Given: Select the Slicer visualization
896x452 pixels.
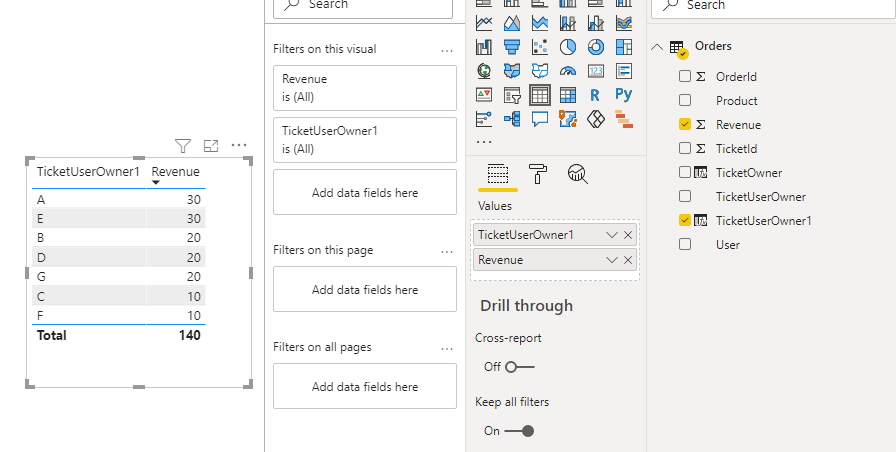Looking at the screenshot, I should point(512,95).
